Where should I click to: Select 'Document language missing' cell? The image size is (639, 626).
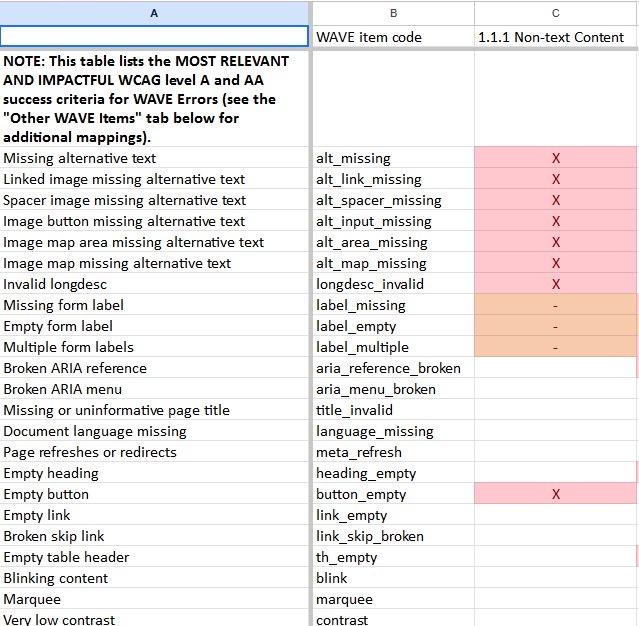coord(154,431)
